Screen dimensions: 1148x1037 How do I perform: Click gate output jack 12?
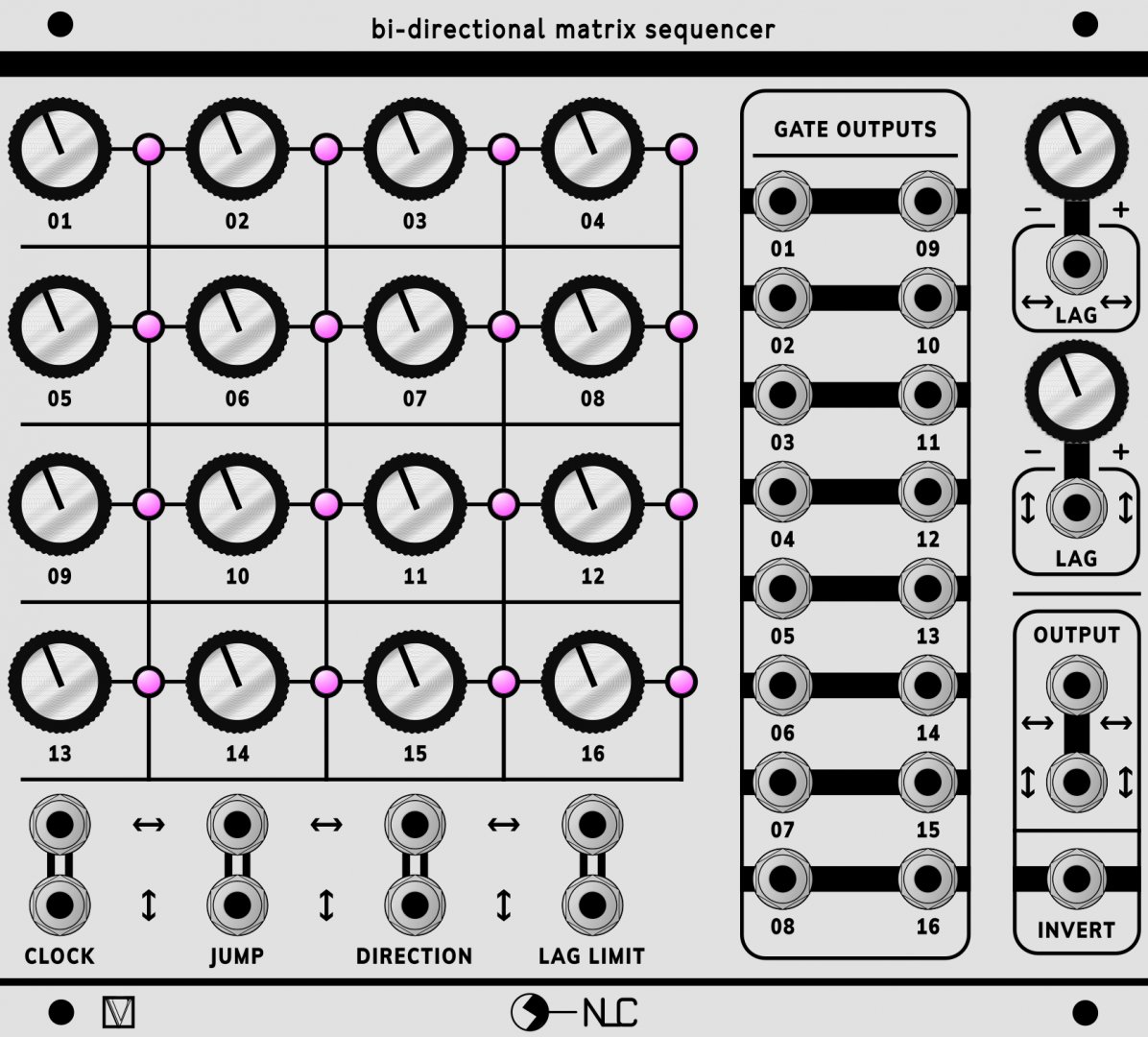click(927, 492)
